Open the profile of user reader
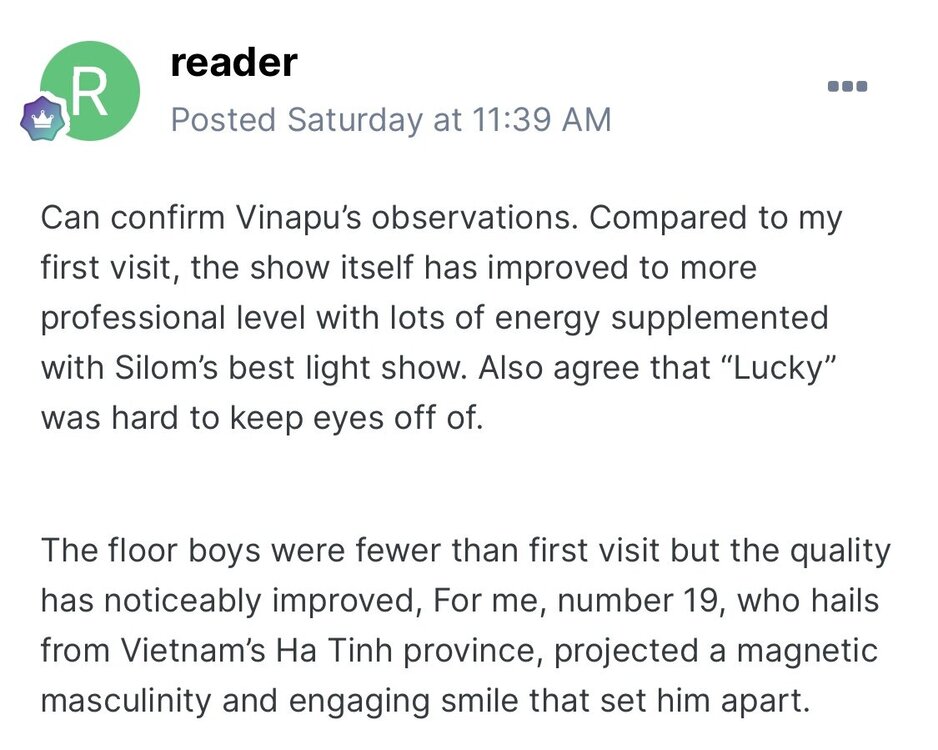This screenshot has height=750, width=938. tap(234, 63)
